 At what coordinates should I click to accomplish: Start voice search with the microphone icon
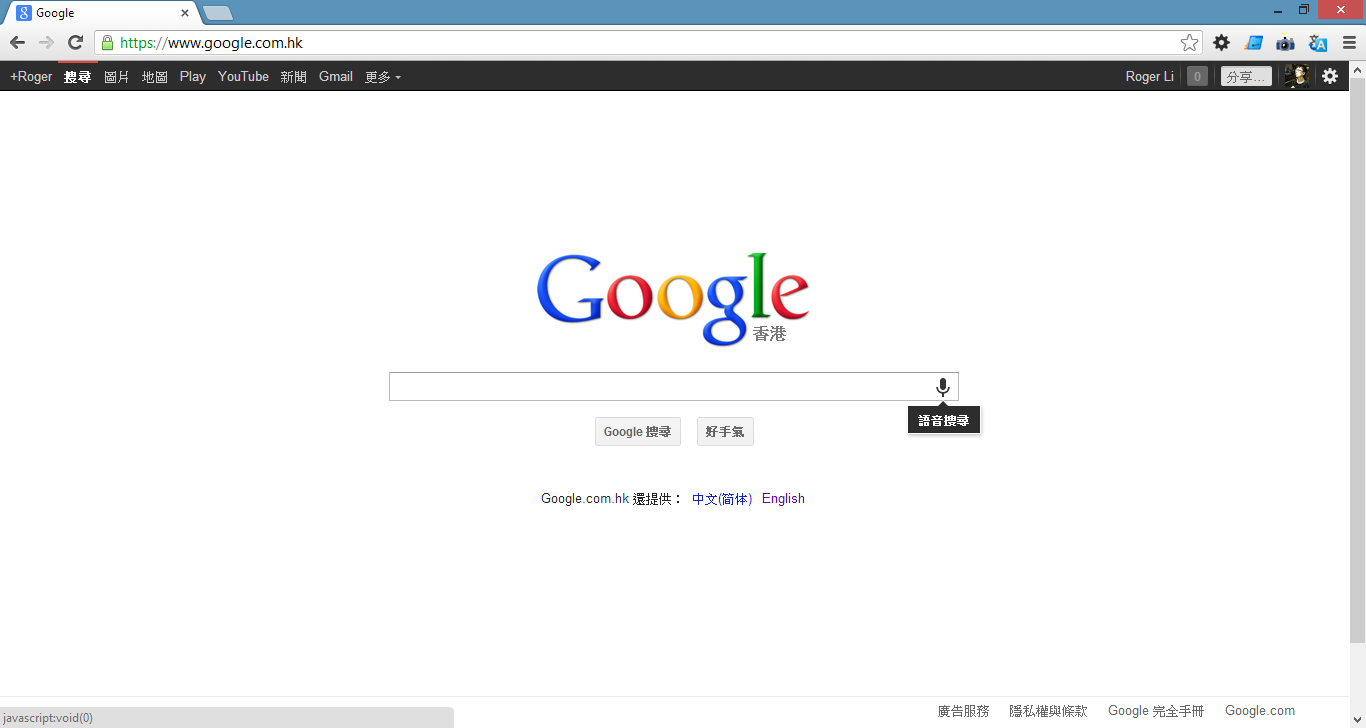(x=942, y=387)
